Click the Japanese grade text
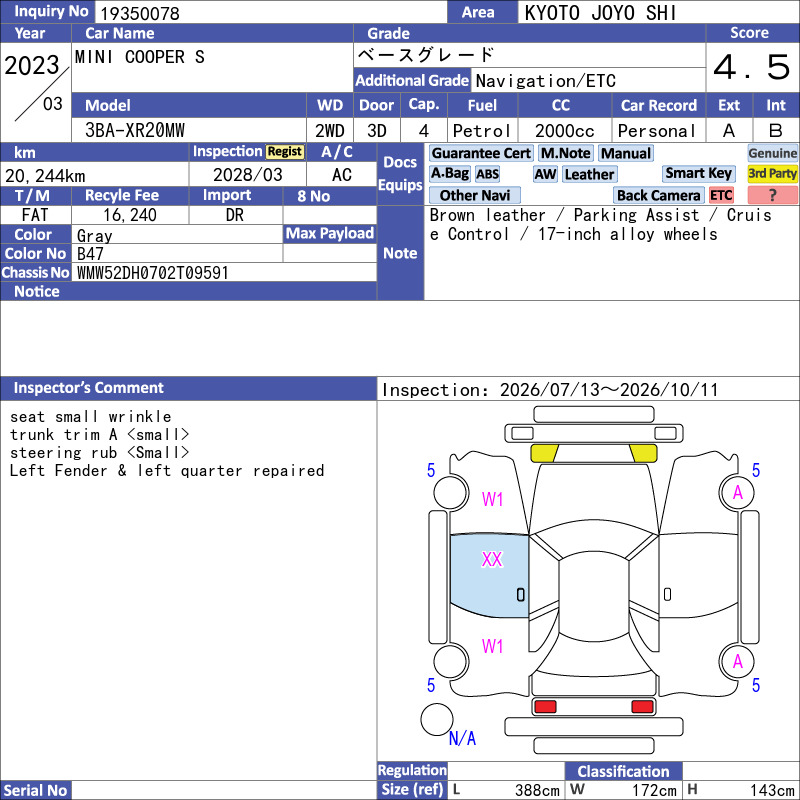The image size is (800, 800). click(x=426, y=55)
